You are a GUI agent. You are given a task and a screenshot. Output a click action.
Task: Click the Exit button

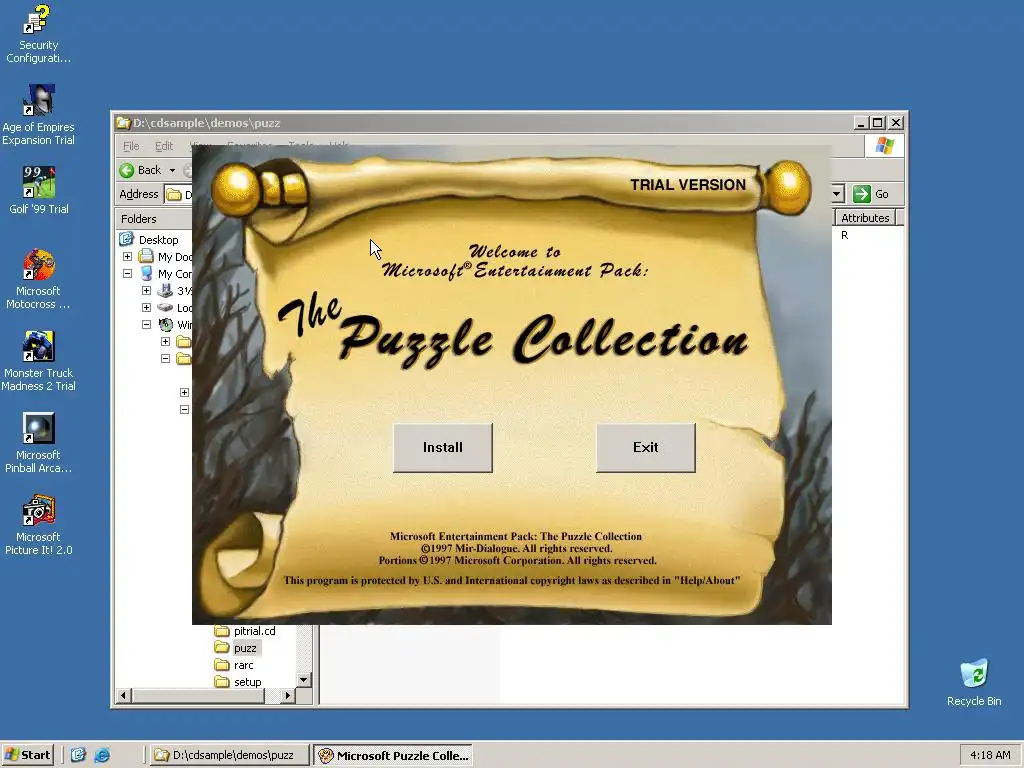click(x=646, y=447)
